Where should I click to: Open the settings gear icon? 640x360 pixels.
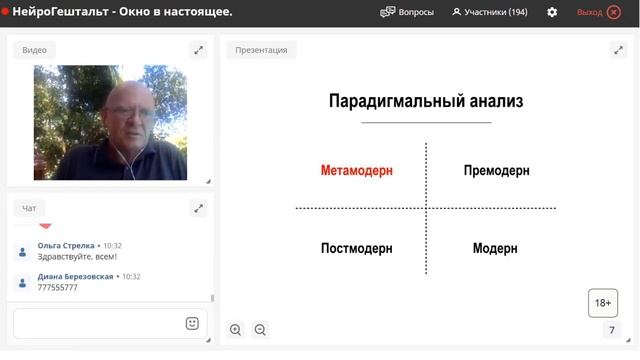click(x=552, y=12)
